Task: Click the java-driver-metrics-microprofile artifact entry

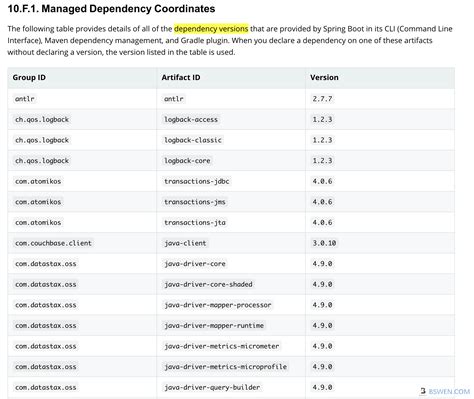Action: tap(225, 367)
